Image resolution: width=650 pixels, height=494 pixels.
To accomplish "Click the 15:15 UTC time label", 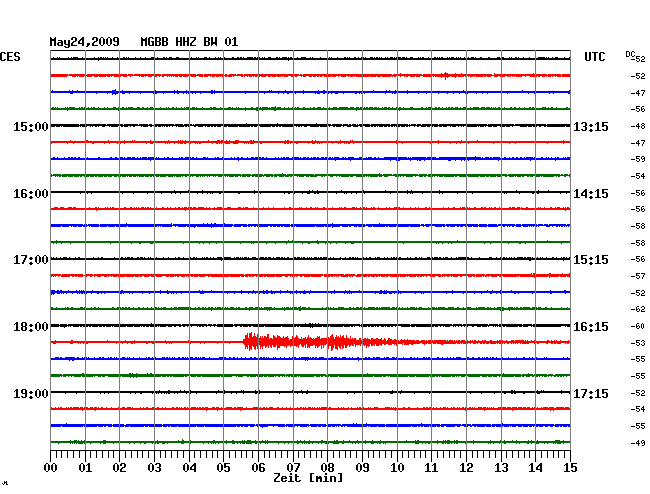I will [591, 260].
